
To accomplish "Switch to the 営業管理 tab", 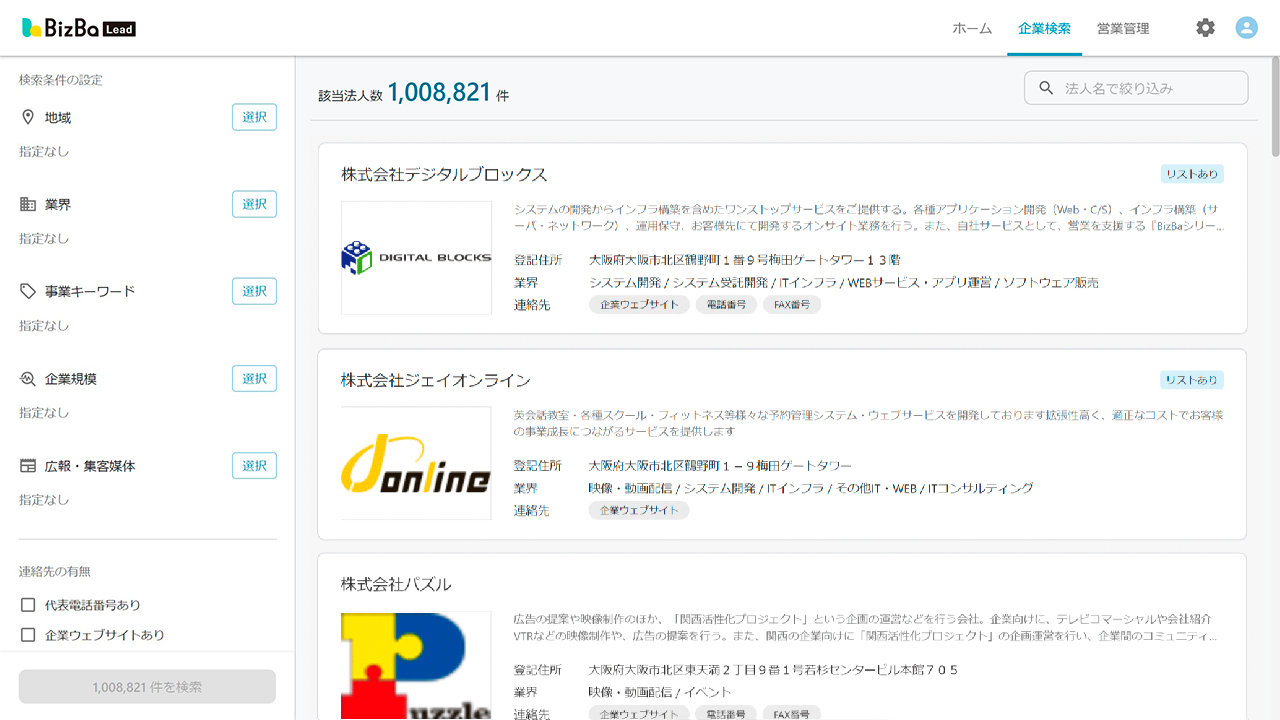I will (1122, 28).
